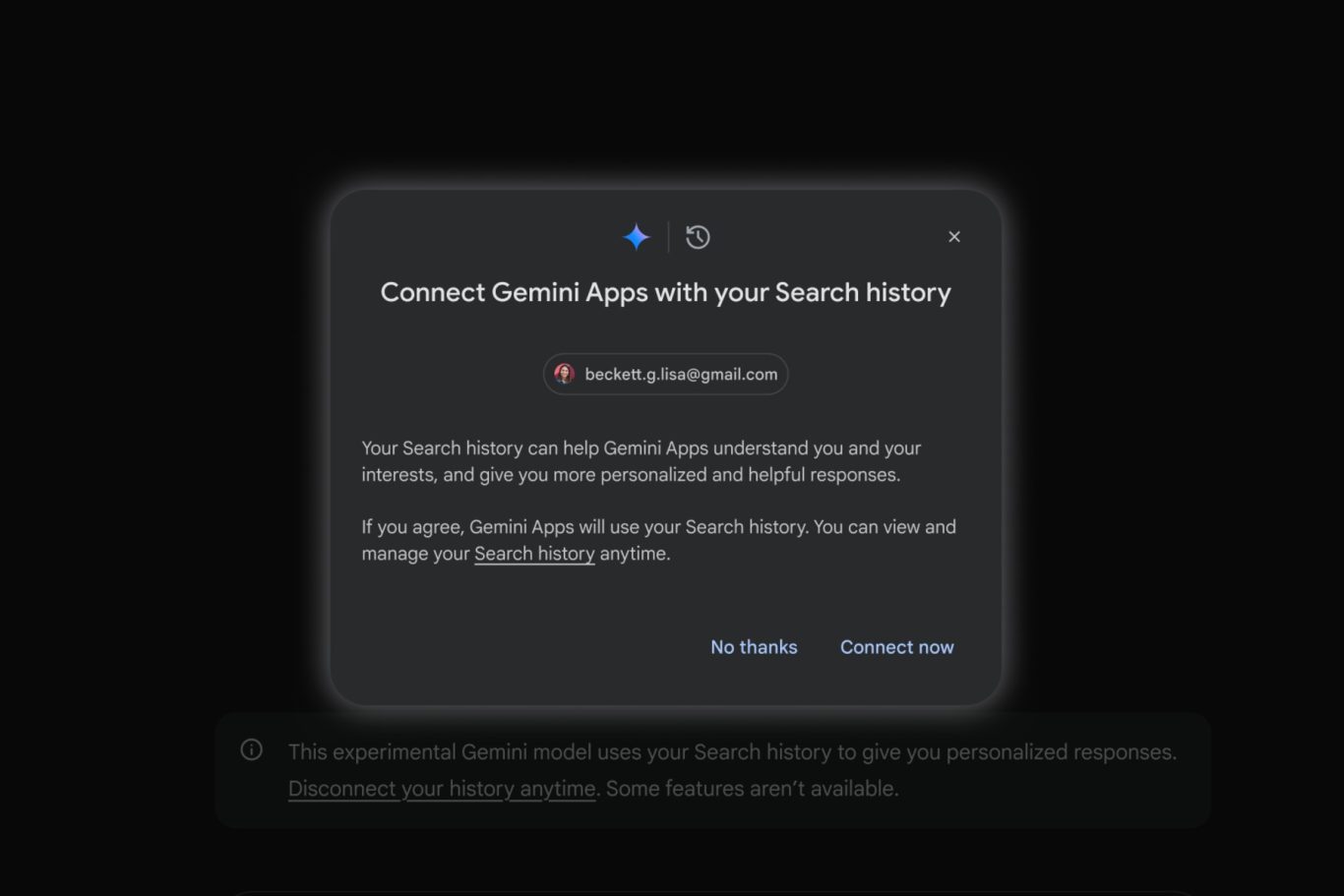The image size is (1344, 896).
Task: Click the profile avatar in account chip
Action: coord(564,374)
